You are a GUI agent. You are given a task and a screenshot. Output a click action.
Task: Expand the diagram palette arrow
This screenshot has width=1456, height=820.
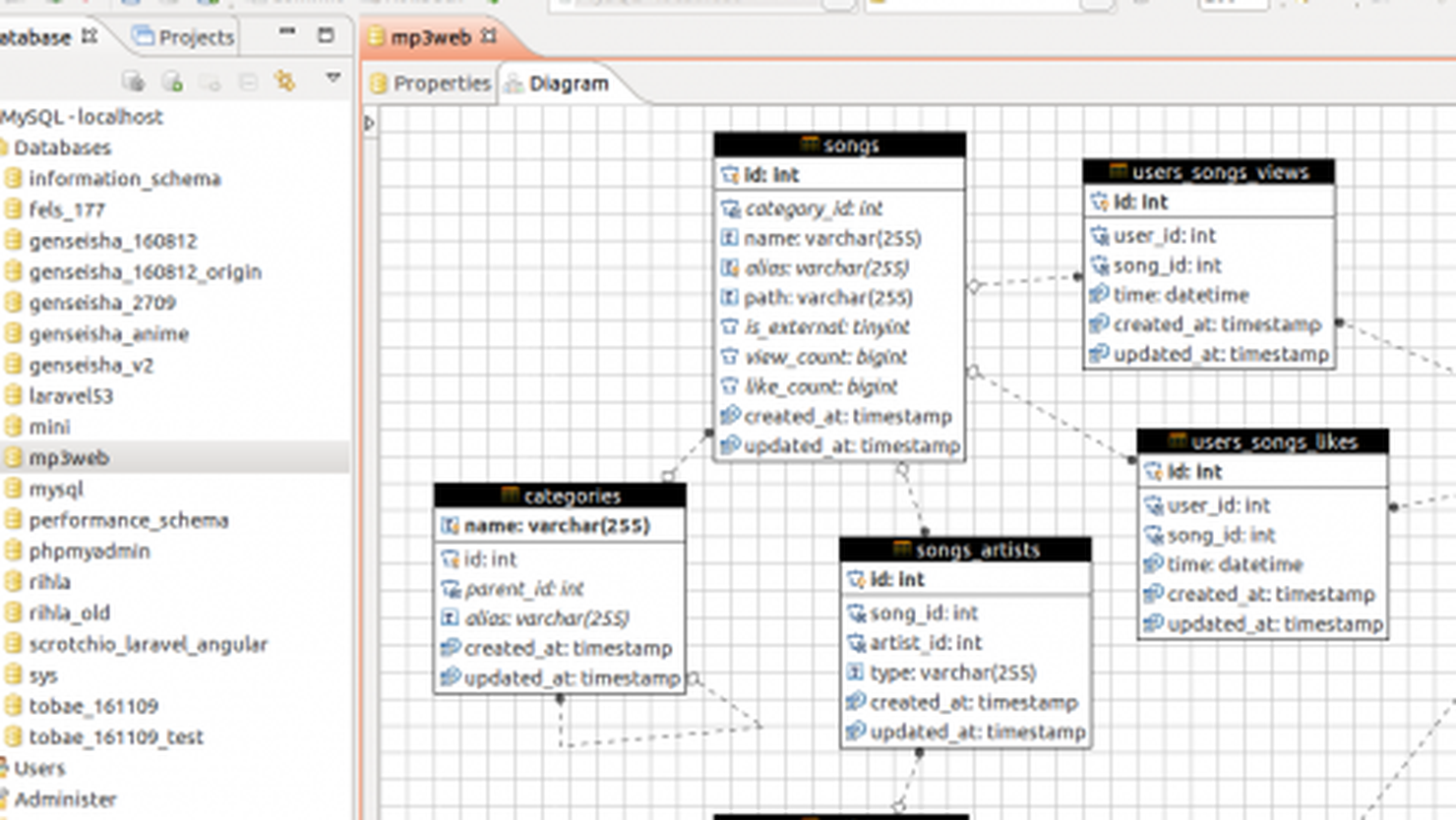pos(369,124)
